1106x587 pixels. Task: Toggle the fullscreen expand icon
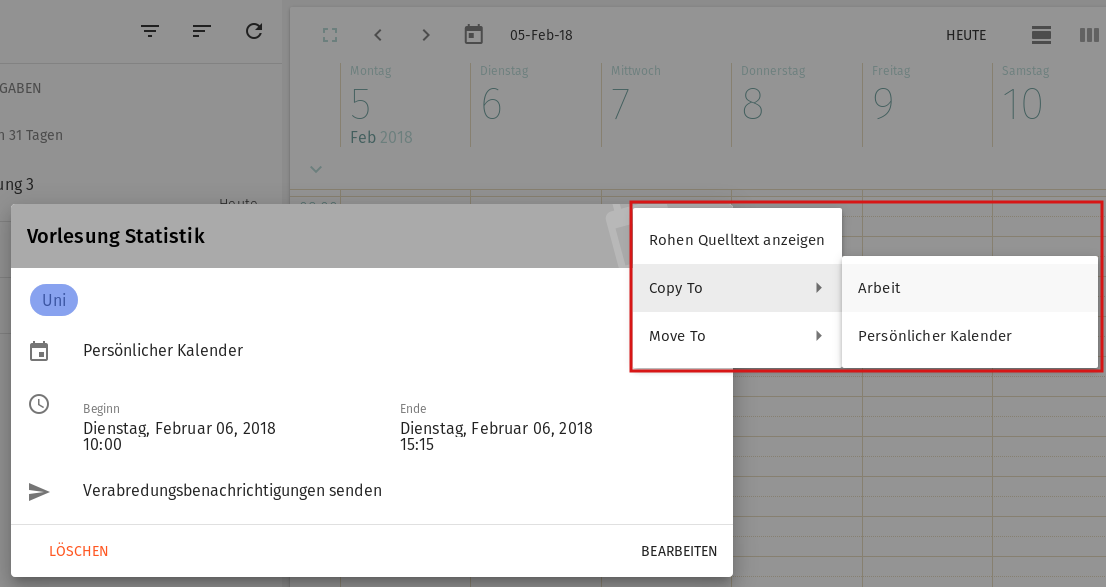(330, 35)
